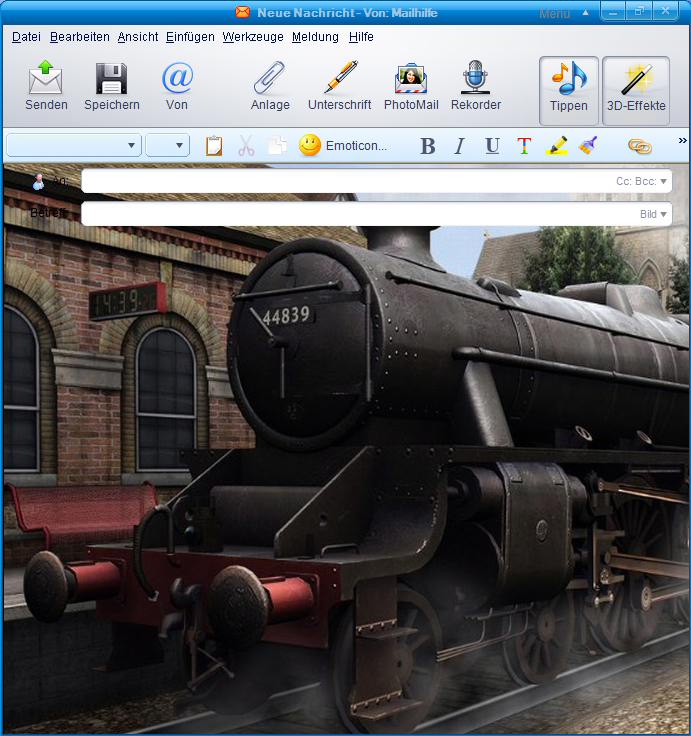The width and height of the screenshot is (691, 736).
Task: Open the font size dropdown
Action: [x=168, y=146]
